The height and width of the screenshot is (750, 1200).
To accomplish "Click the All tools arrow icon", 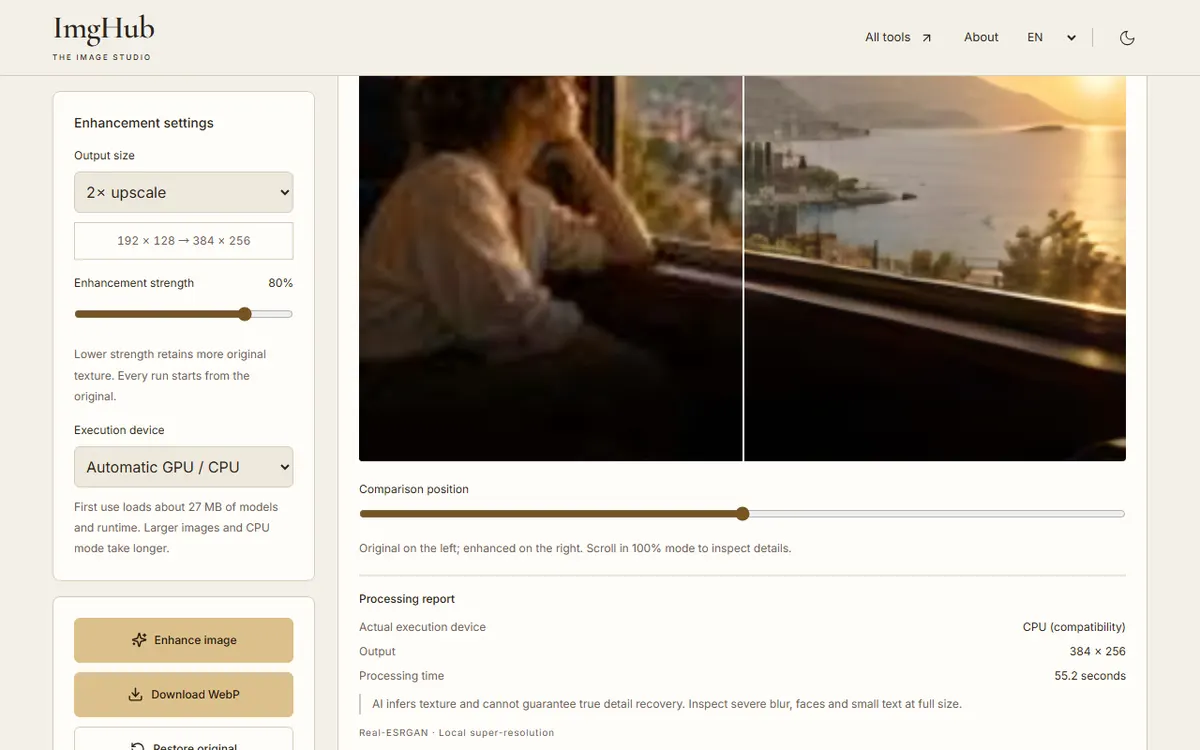I will click(x=927, y=38).
